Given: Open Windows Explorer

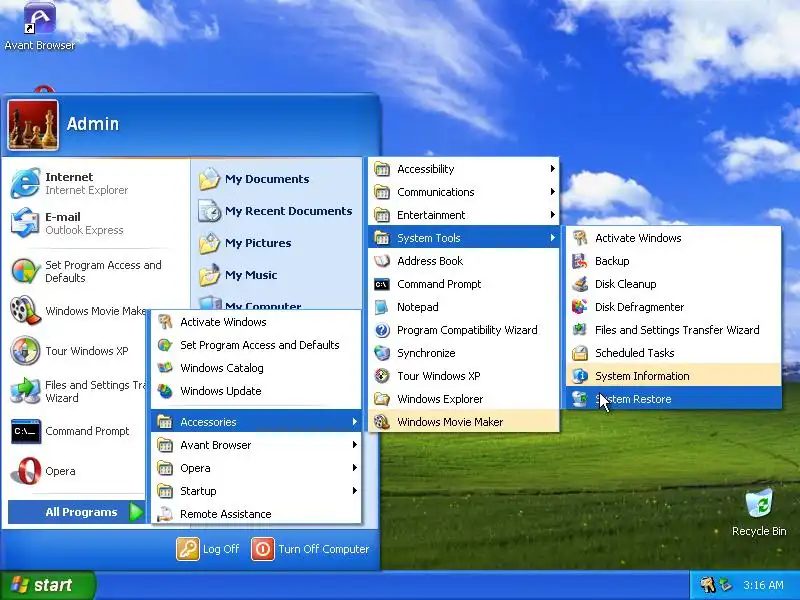Looking at the screenshot, I should 464,398.
